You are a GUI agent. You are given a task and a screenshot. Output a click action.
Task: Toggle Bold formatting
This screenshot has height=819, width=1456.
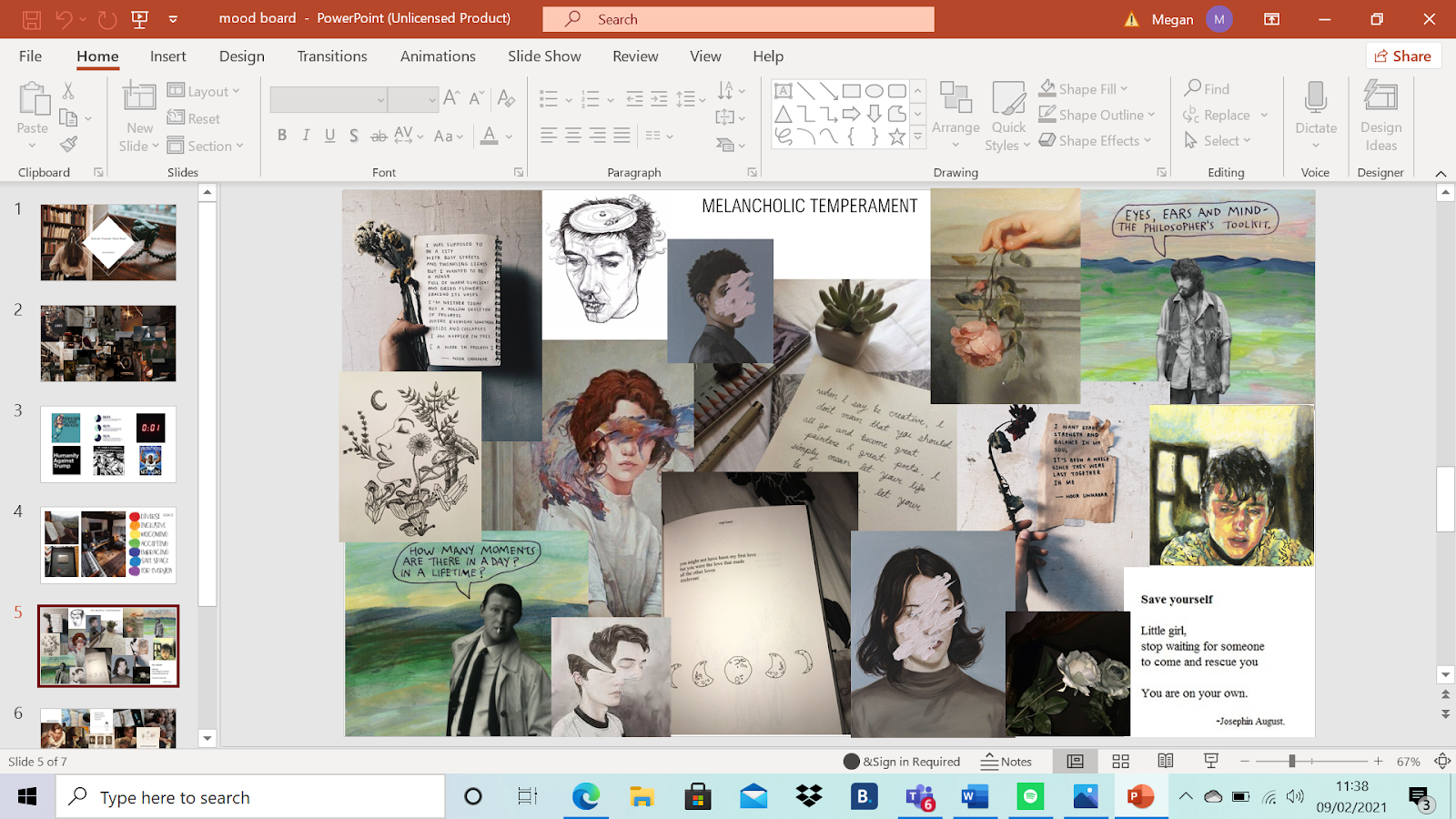(x=282, y=136)
